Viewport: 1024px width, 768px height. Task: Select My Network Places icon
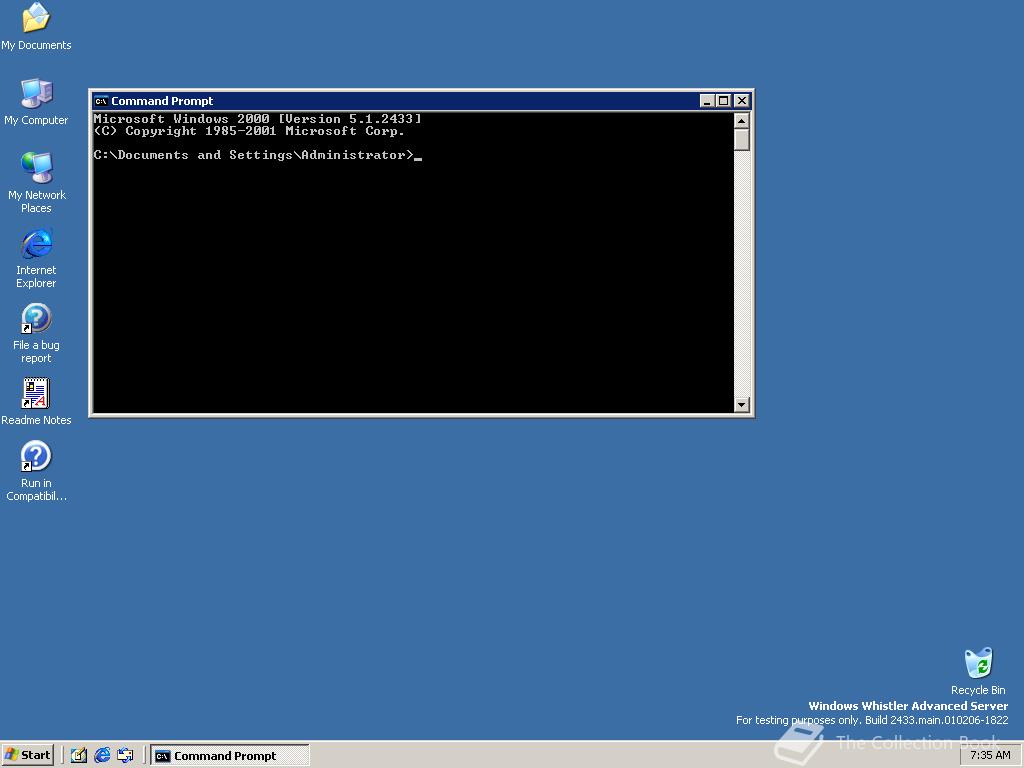(x=36, y=182)
